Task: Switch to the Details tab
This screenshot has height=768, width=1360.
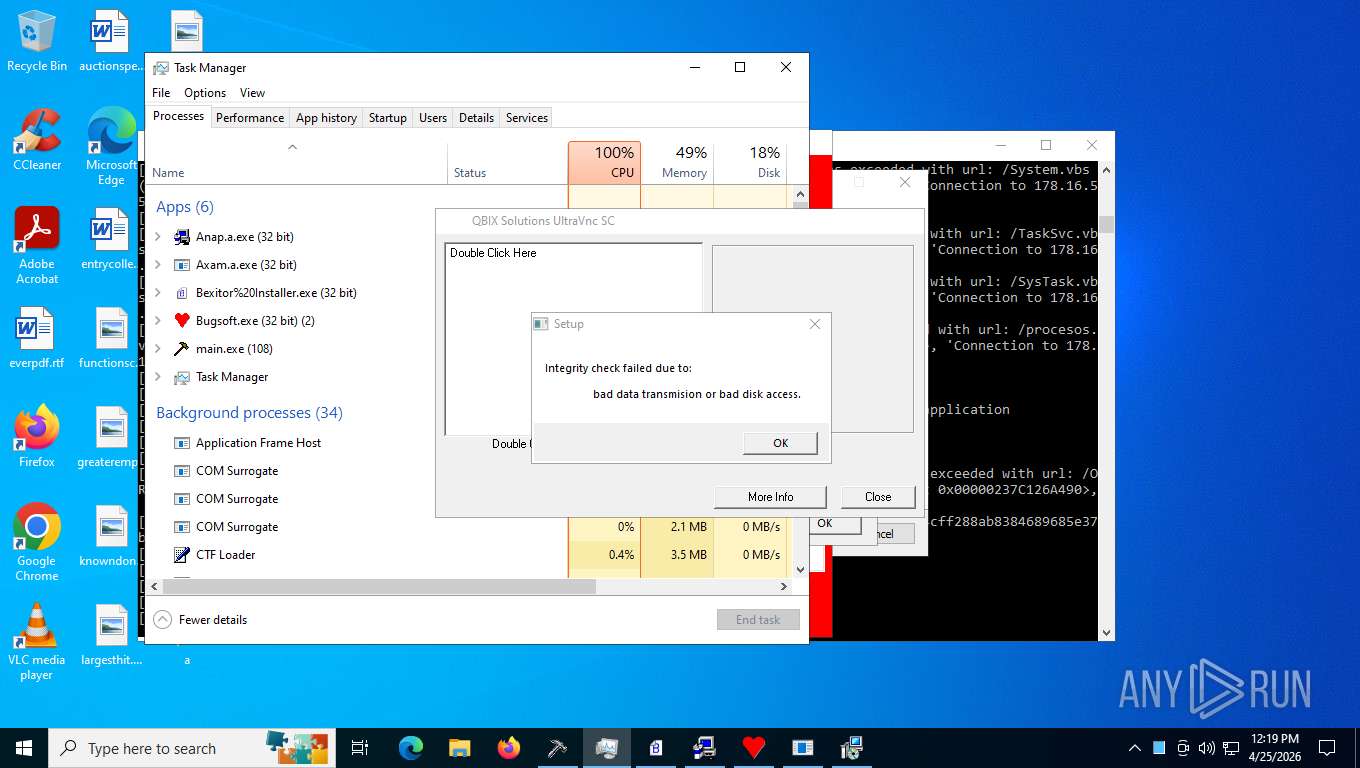Action: tap(476, 118)
